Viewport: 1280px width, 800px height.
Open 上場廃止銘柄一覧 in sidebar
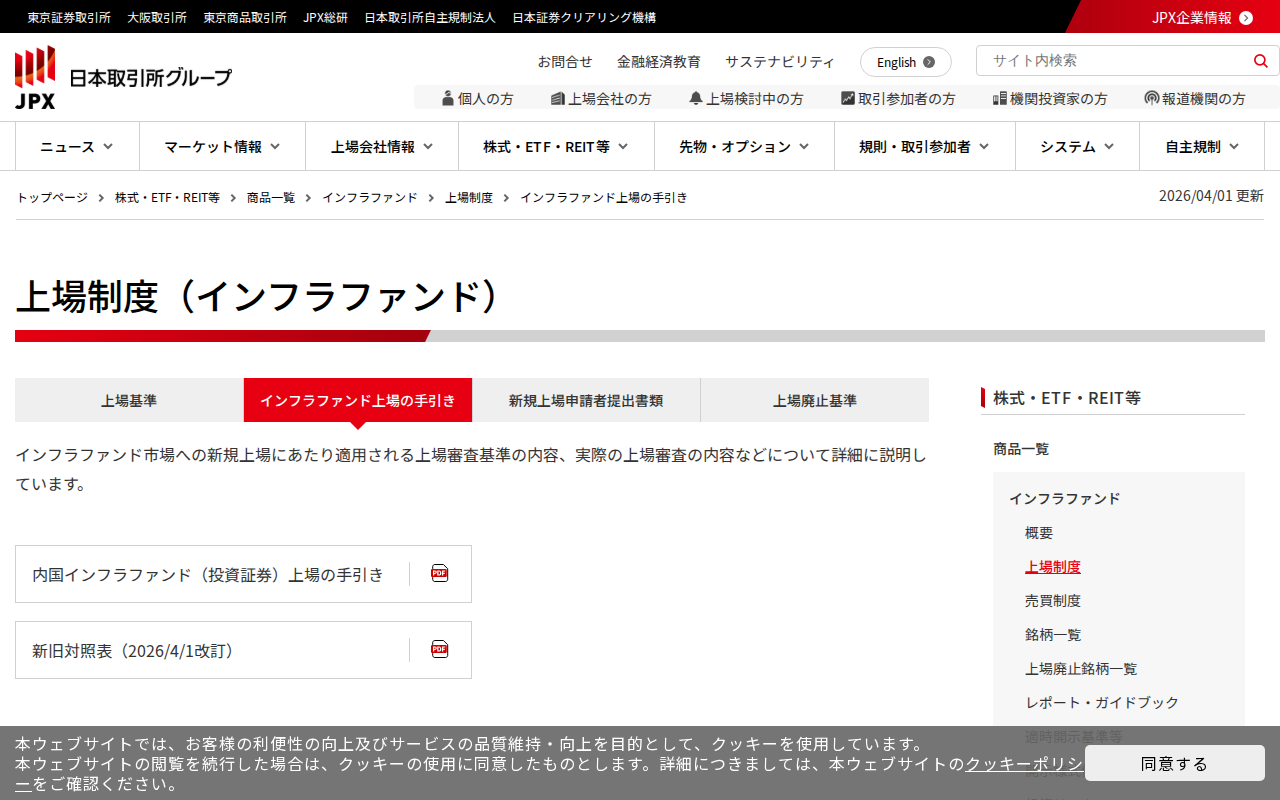pos(1081,669)
